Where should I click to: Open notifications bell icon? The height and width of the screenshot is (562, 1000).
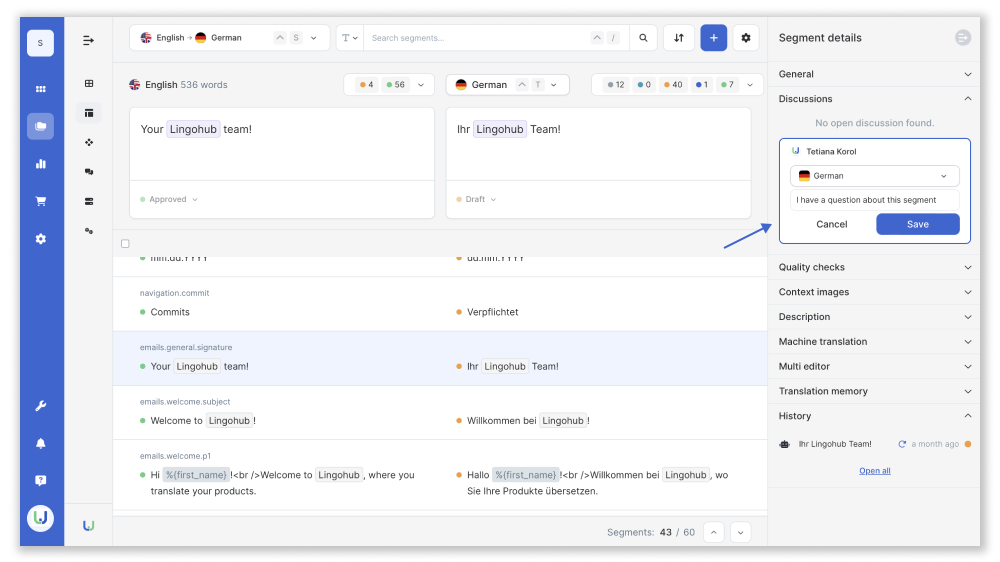click(41, 443)
